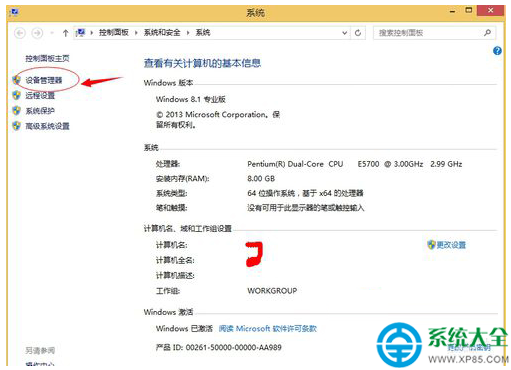Focus the 搜索控制面板 search box

point(434,33)
